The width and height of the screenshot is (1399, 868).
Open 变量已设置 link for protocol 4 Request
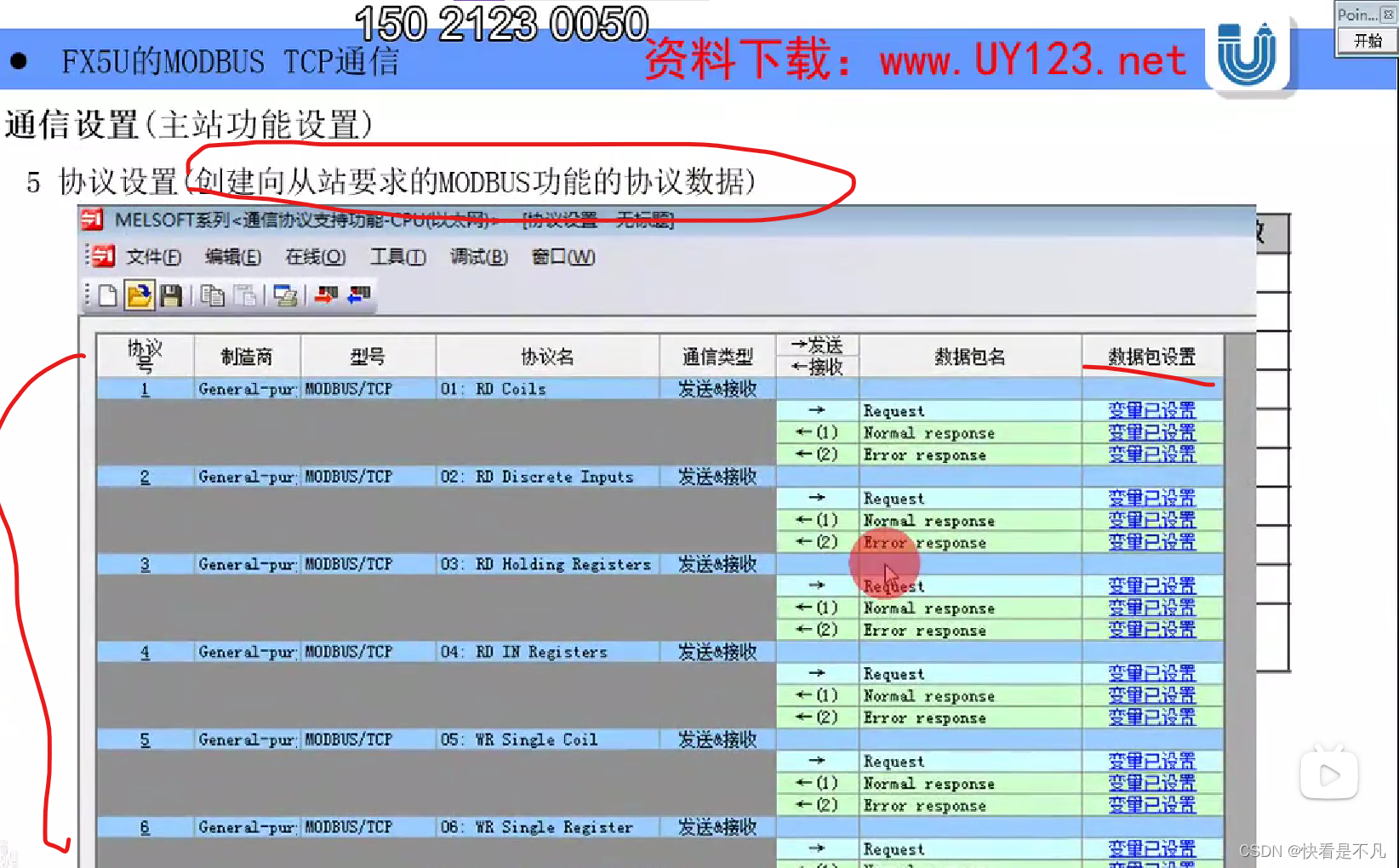(x=1152, y=673)
